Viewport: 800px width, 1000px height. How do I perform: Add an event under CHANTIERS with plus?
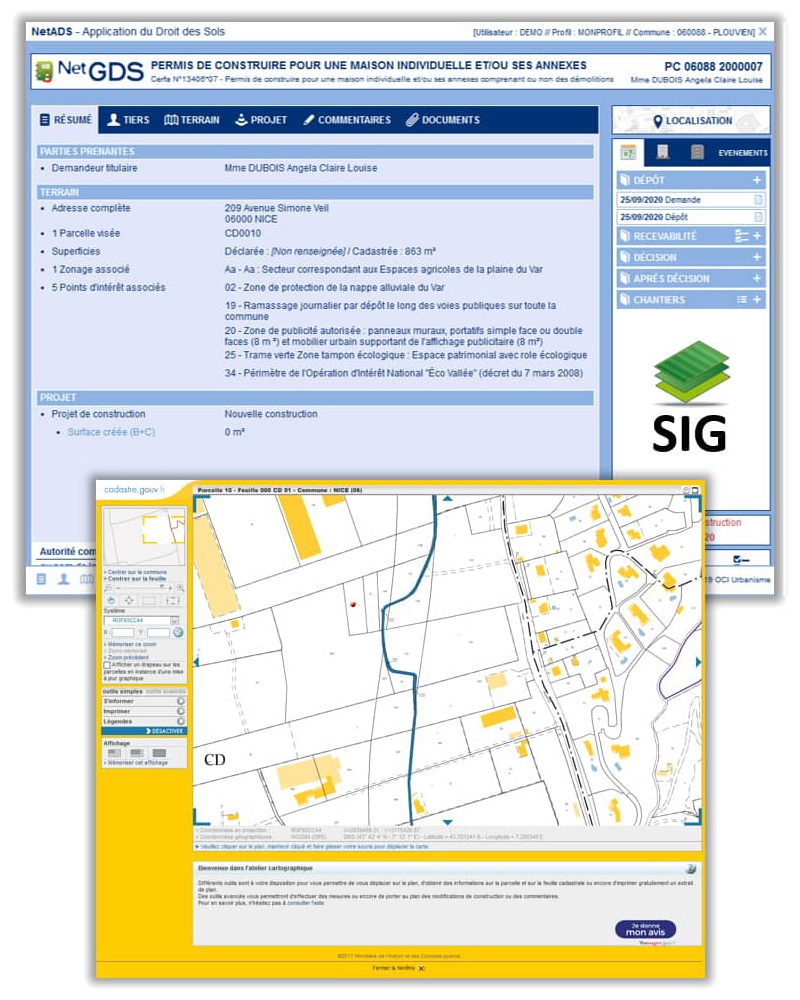click(757, 300)
